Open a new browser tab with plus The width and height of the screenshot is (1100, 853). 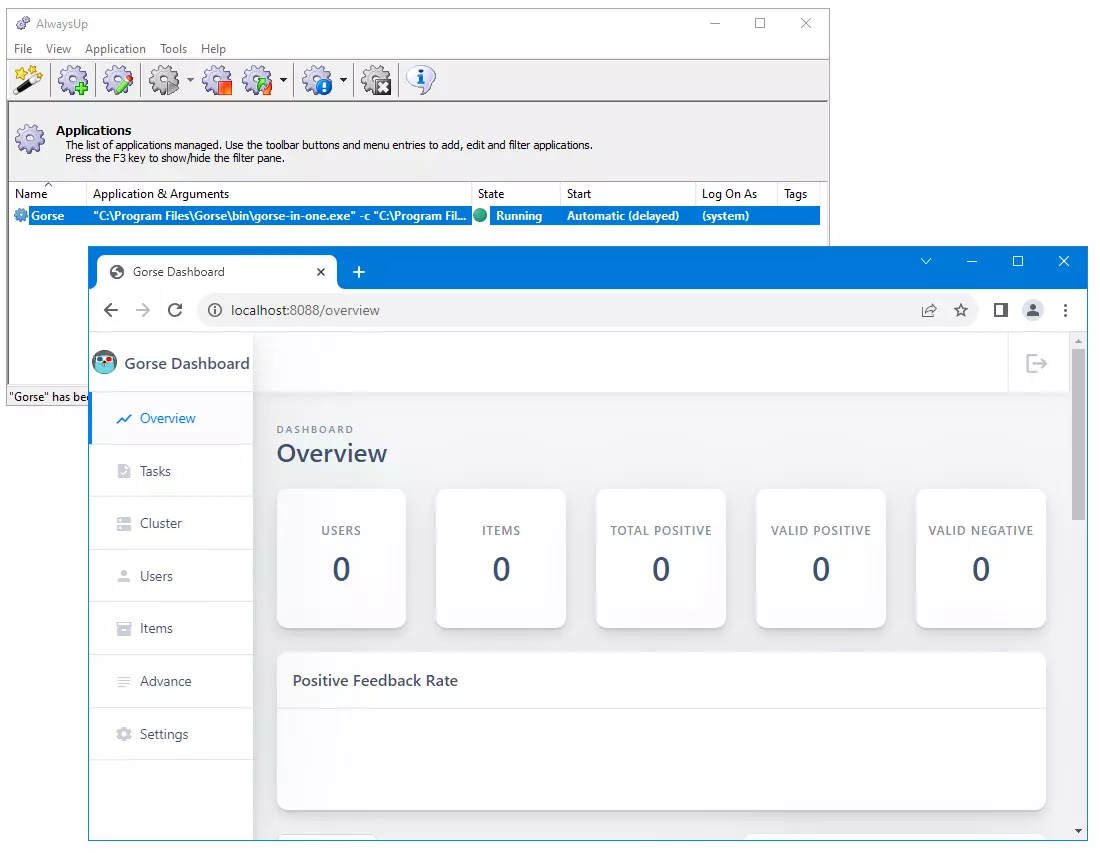point(358,271)
